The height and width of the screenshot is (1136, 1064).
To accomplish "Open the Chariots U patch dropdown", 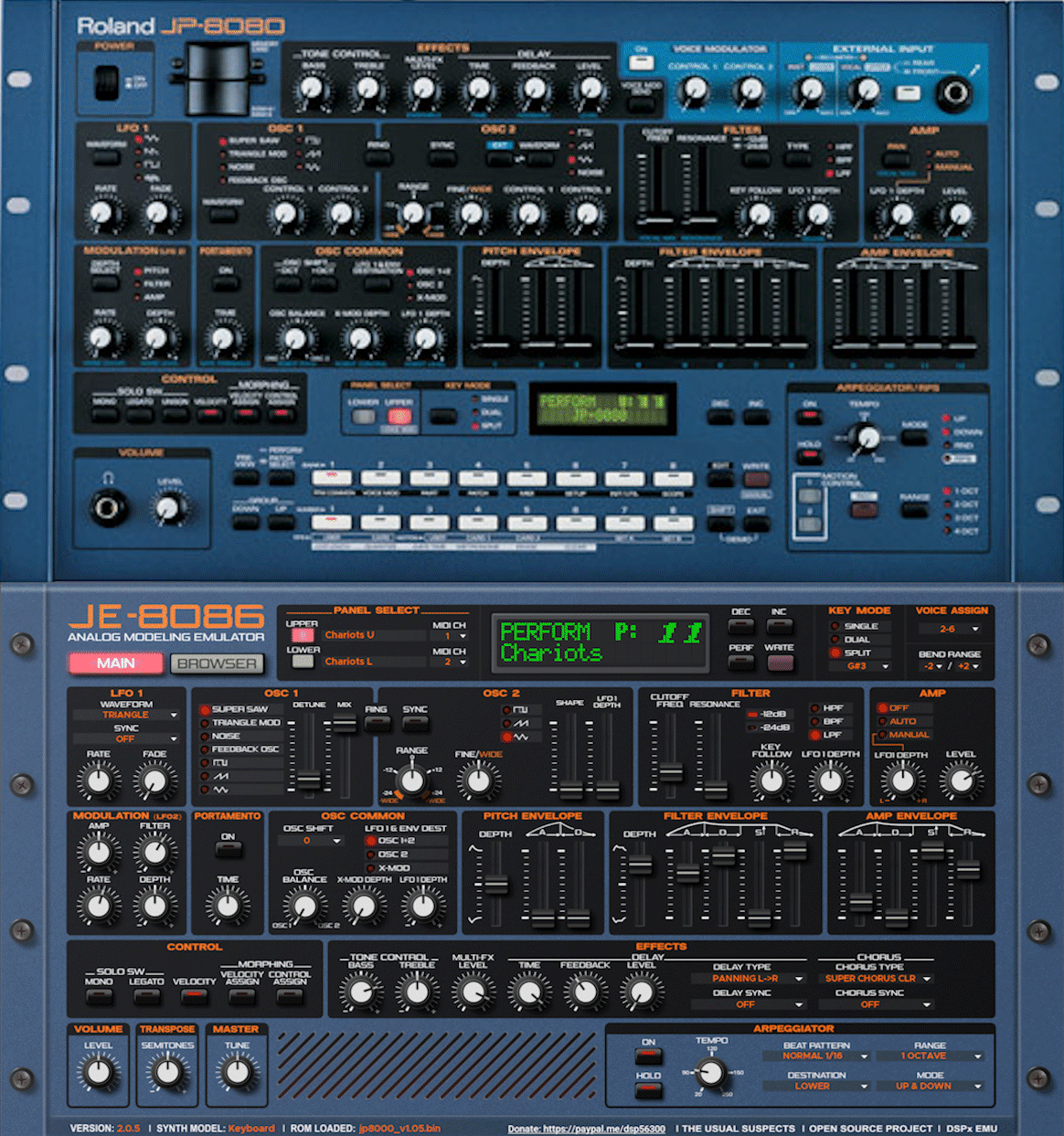I will pos(373,634).
